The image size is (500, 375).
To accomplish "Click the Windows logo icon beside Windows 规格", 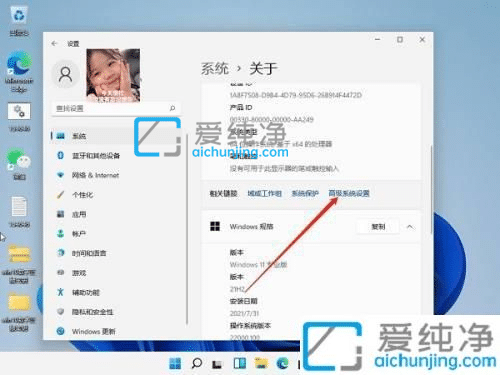I will [215, 226].
